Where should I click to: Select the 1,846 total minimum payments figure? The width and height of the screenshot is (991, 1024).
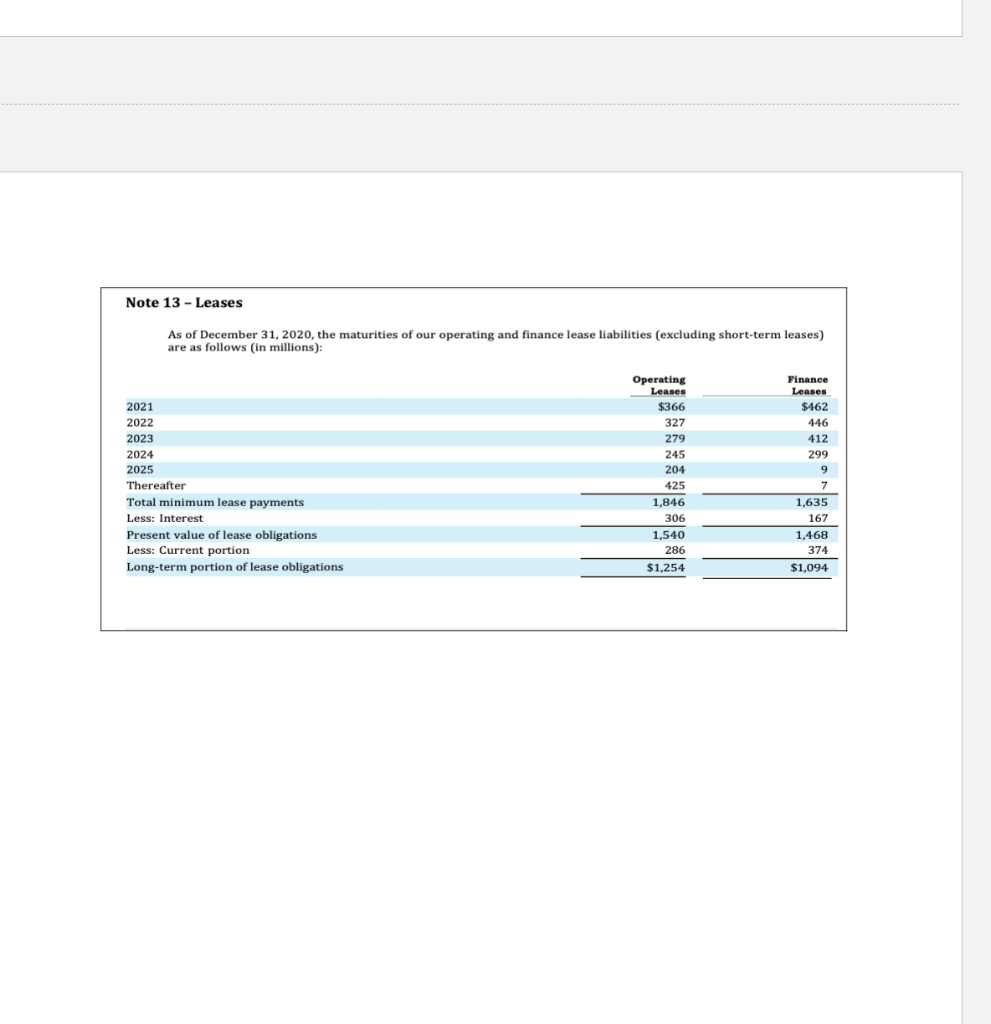pos(671,501)
